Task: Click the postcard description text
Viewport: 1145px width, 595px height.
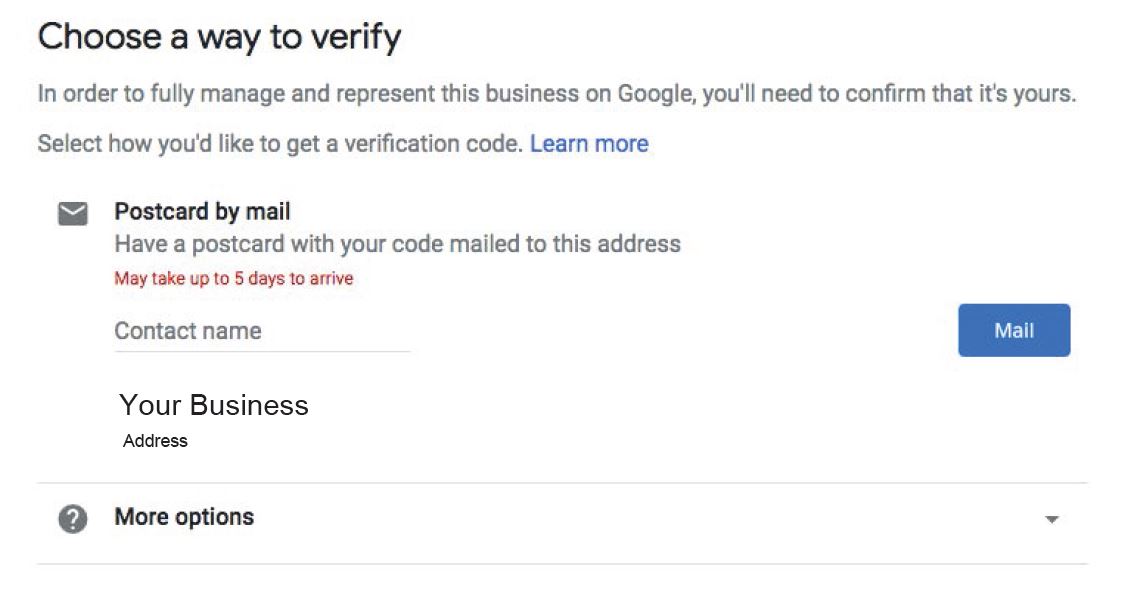Action: [x=397, y=244]
